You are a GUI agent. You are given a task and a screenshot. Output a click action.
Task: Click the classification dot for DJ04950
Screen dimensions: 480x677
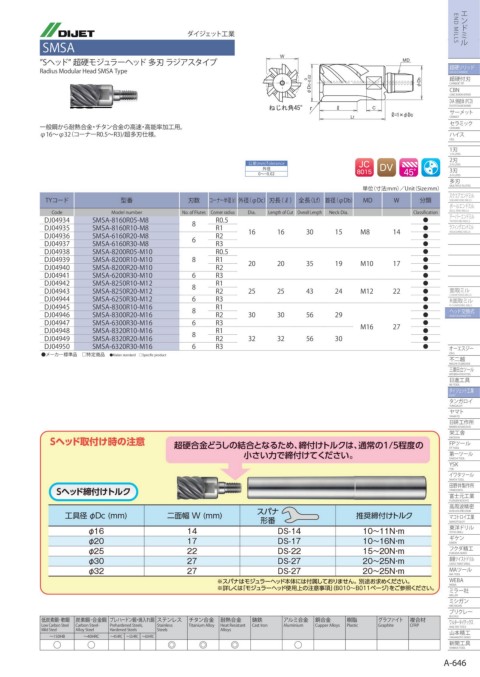click(426, 347)
